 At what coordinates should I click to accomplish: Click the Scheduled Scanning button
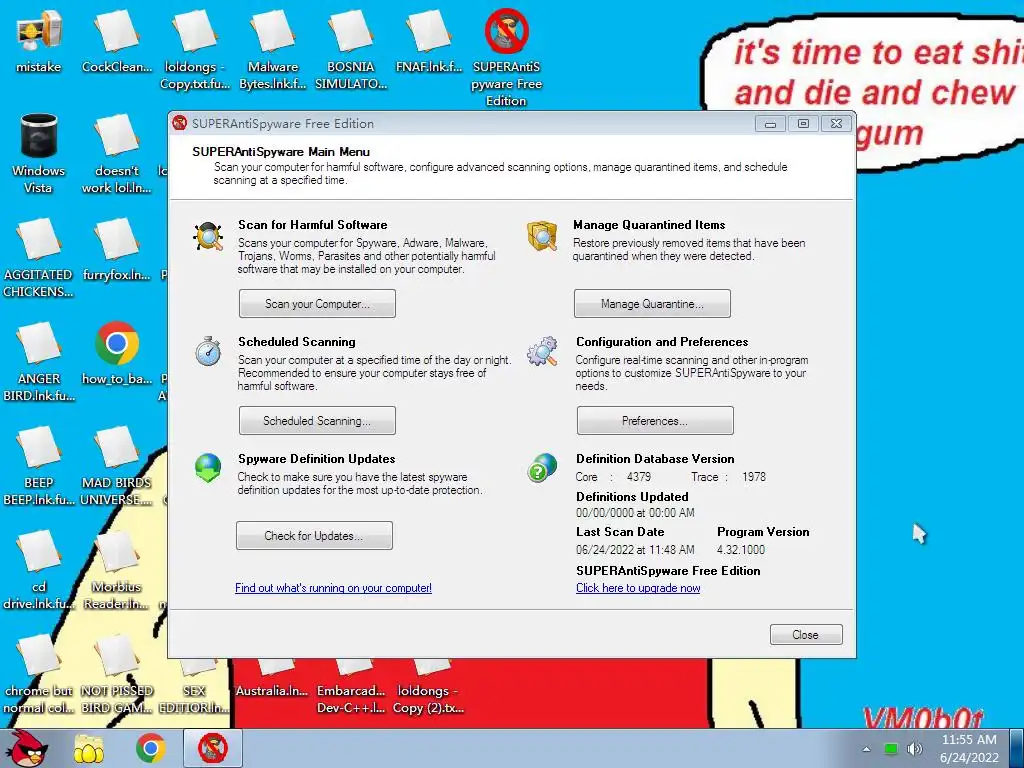pyautogui.click(x=317, y=421)
